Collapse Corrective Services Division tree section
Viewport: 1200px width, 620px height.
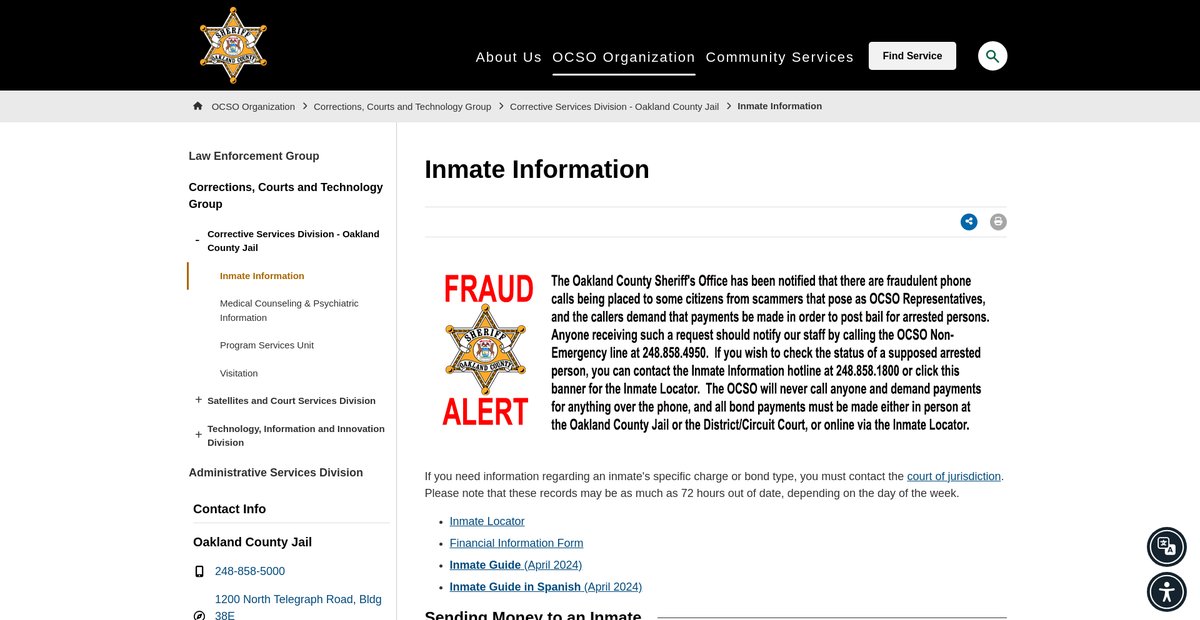pos(197,241)
